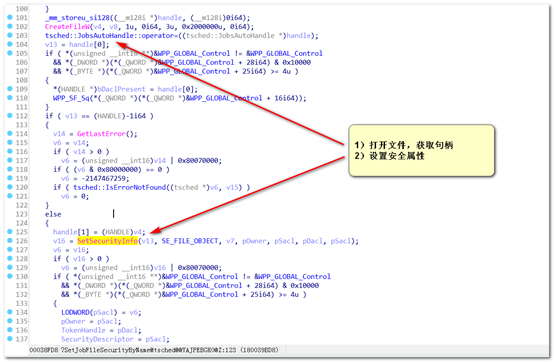Viewport: 554px width, 362px height.
Task: Click 0x80000000 constant on line 118
Action: click(x=119, y=170)
